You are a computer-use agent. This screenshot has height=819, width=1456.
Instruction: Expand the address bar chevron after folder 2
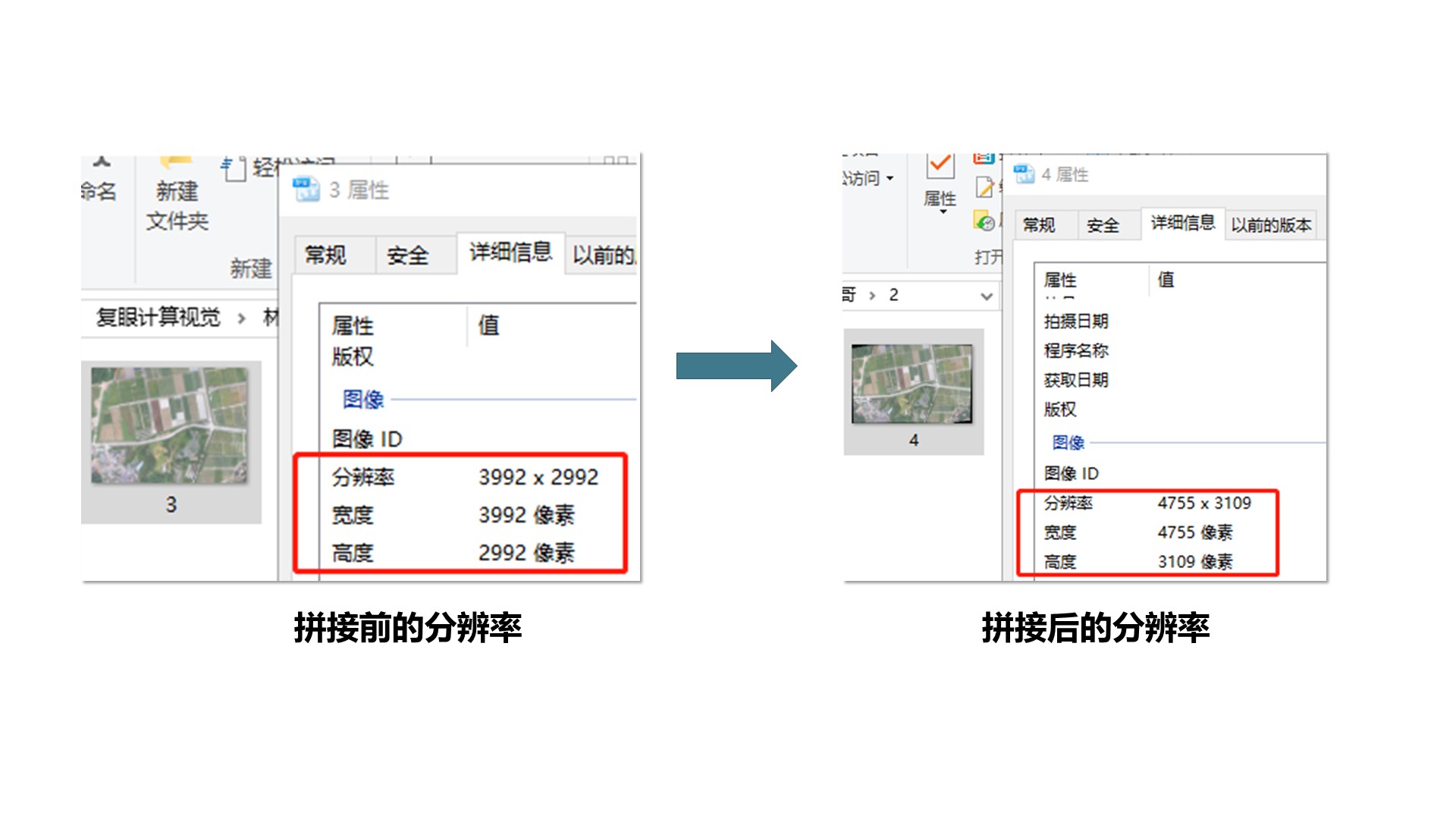tap(986, 296)
